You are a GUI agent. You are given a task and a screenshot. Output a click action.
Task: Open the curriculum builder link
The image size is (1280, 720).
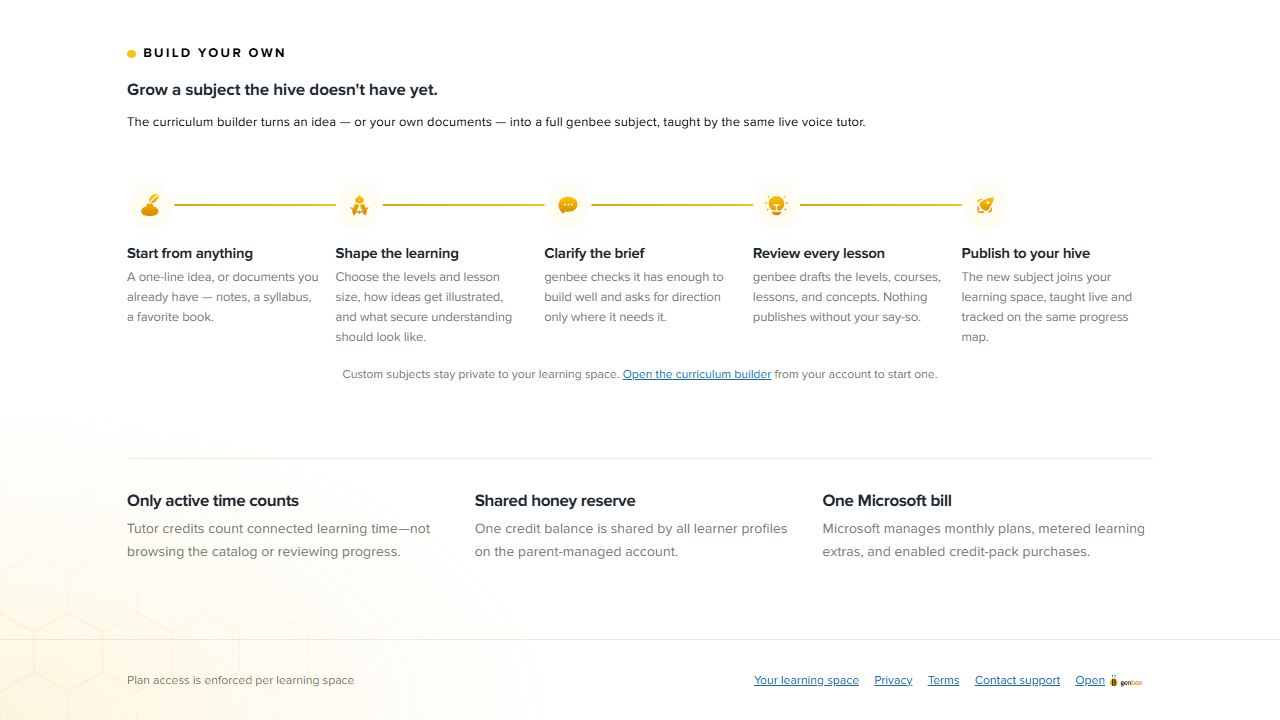697,374
